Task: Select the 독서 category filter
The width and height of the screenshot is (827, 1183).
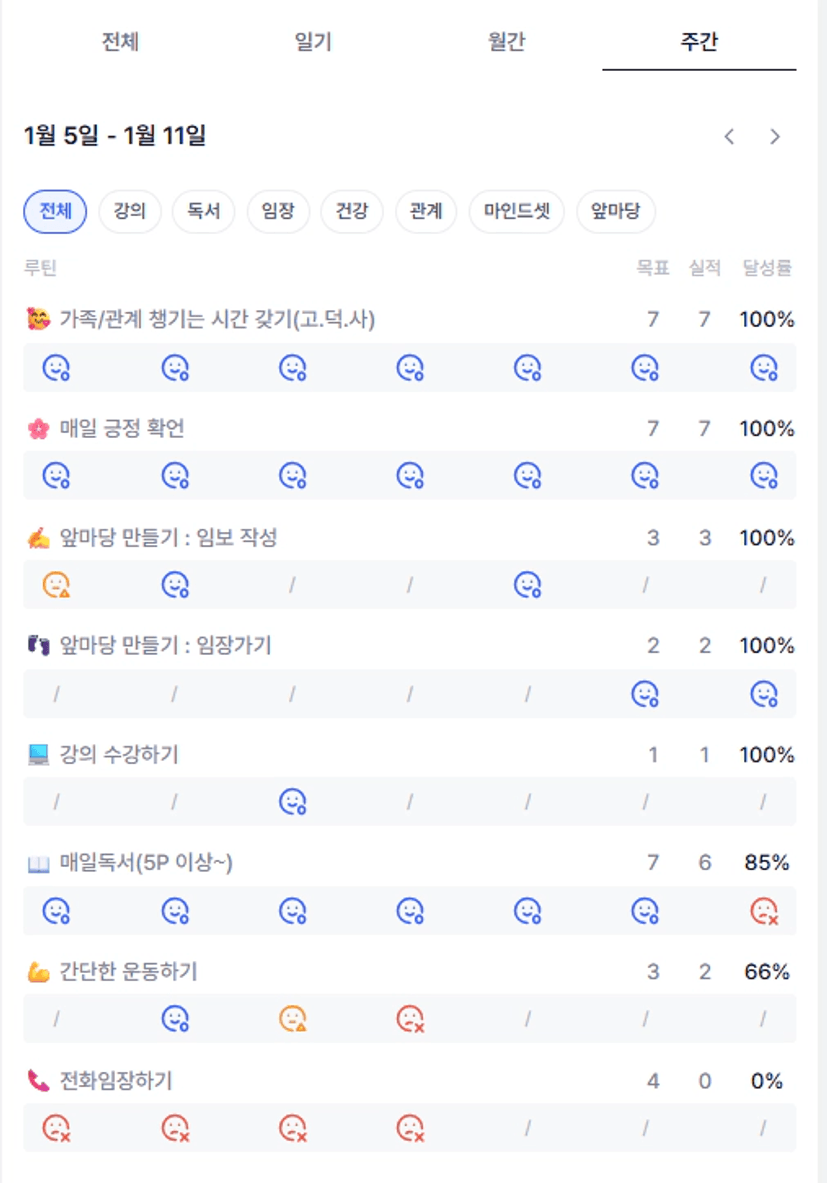Action: [203, 212]
